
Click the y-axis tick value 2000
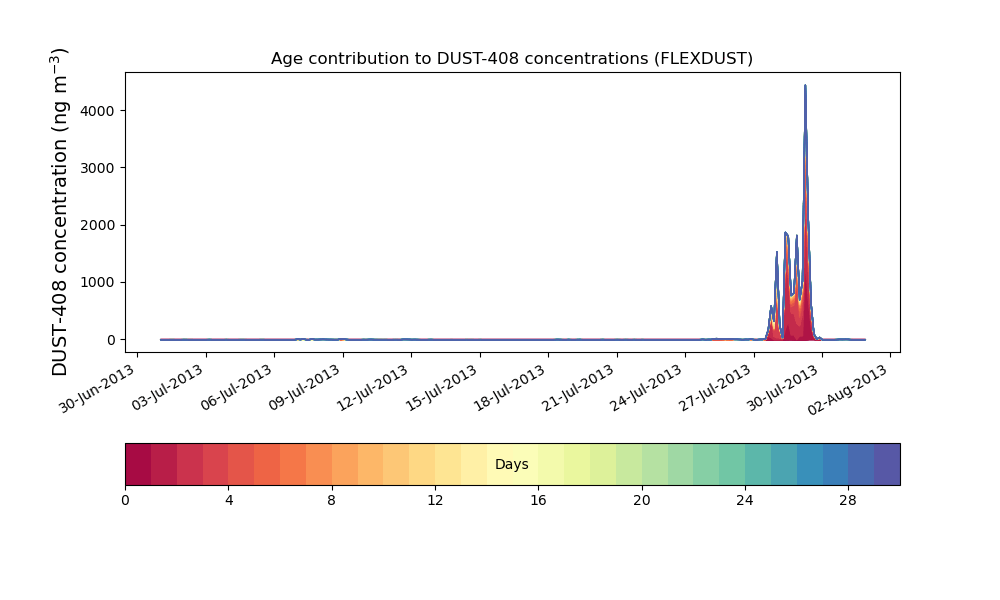pos(98,226)
